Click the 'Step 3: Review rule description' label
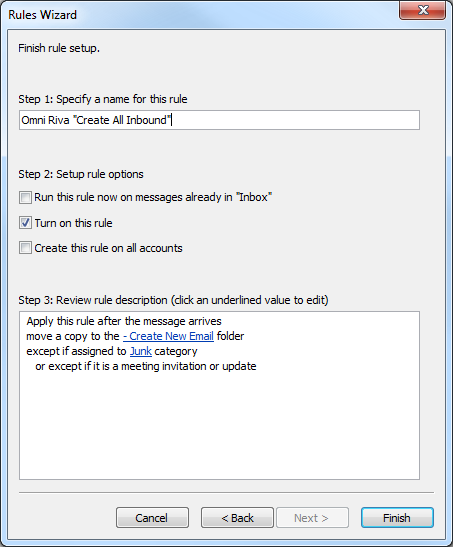 click(x=173, y=300)
